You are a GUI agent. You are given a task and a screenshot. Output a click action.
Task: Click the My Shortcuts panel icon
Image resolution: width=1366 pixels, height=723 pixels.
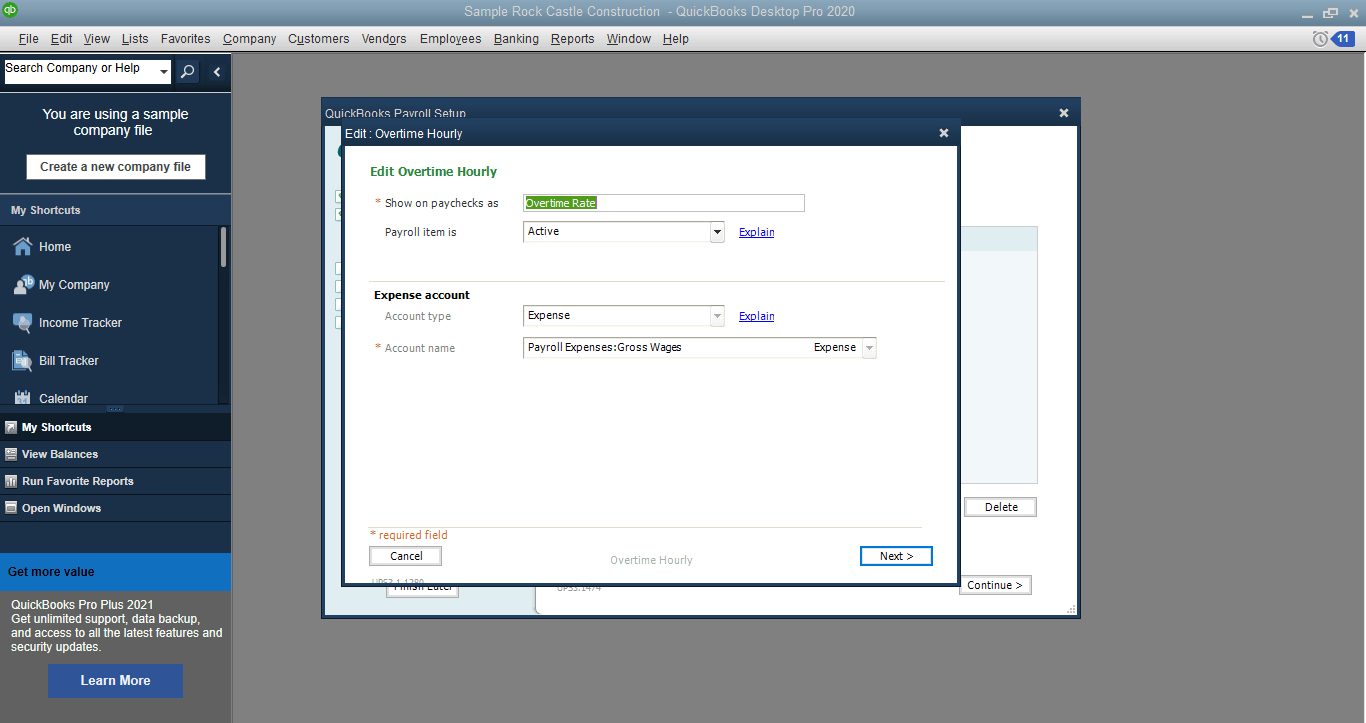(11, 427)
